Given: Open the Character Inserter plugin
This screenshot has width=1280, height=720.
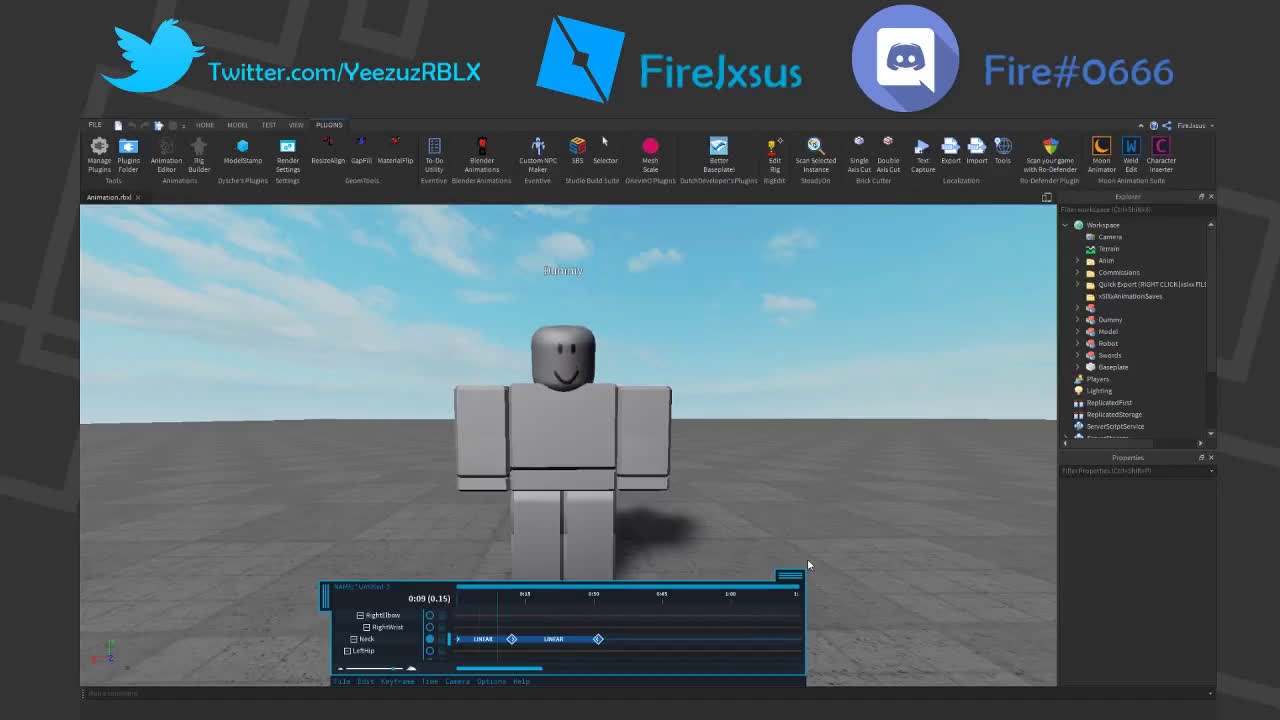Looking at the screenshot, I should click(x=1161, y=155).
